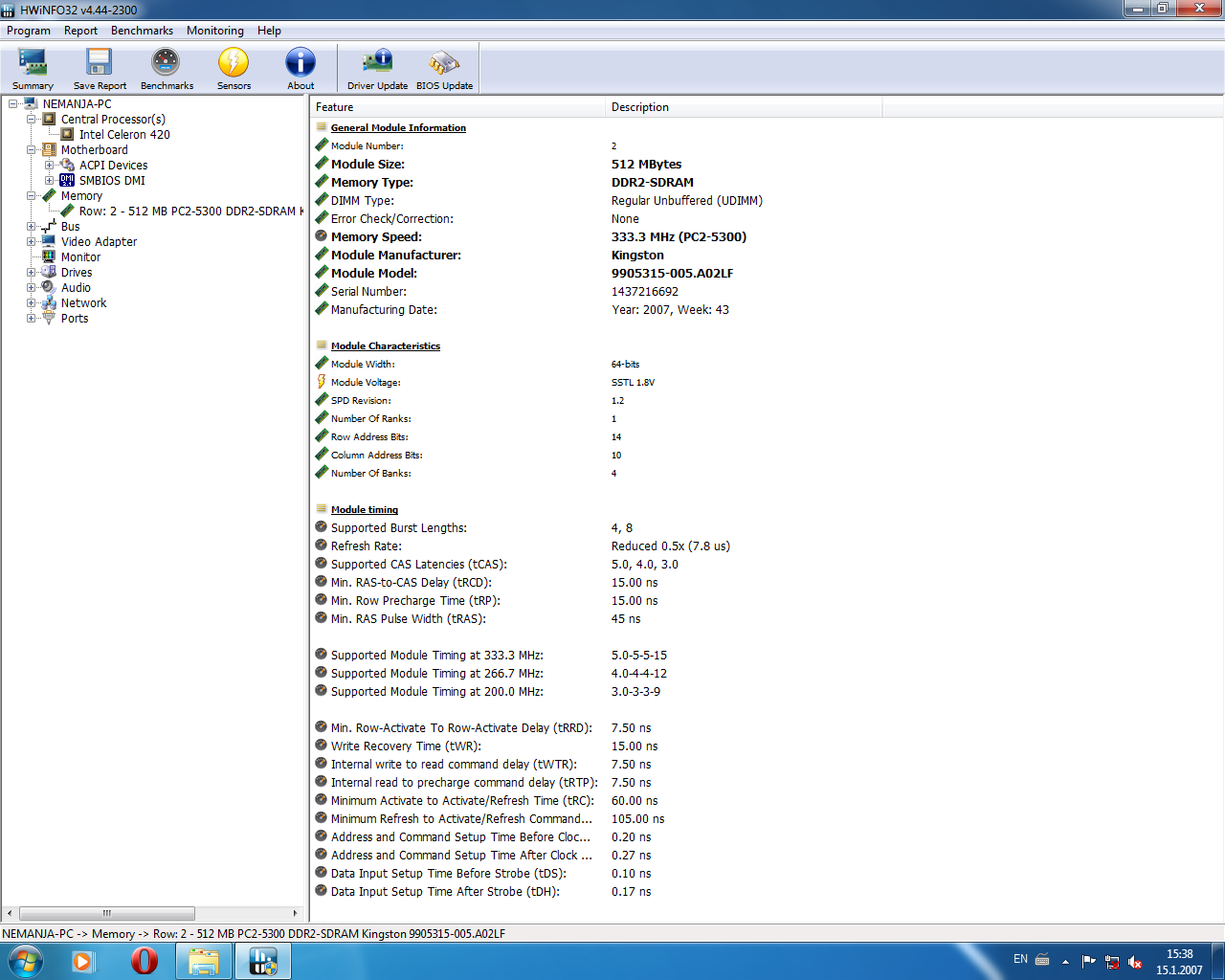This screenshot has width=1225, height=980.
Task: Select the memory row 2 tree entry
Action: coord(191,211)
